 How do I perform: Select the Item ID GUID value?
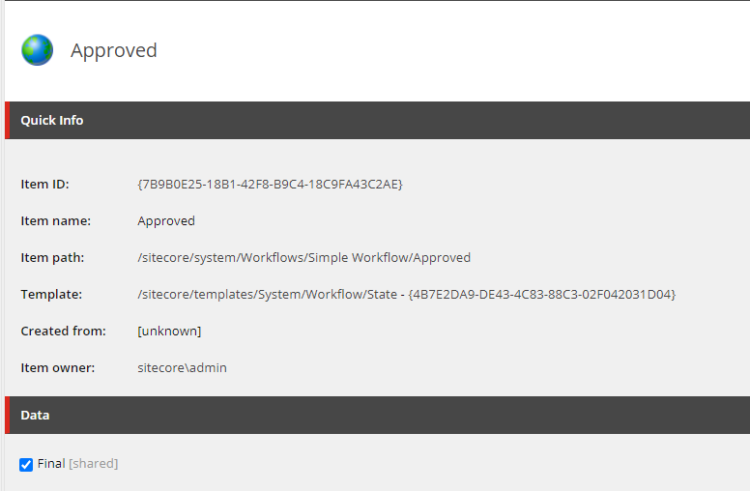(270, 184)
